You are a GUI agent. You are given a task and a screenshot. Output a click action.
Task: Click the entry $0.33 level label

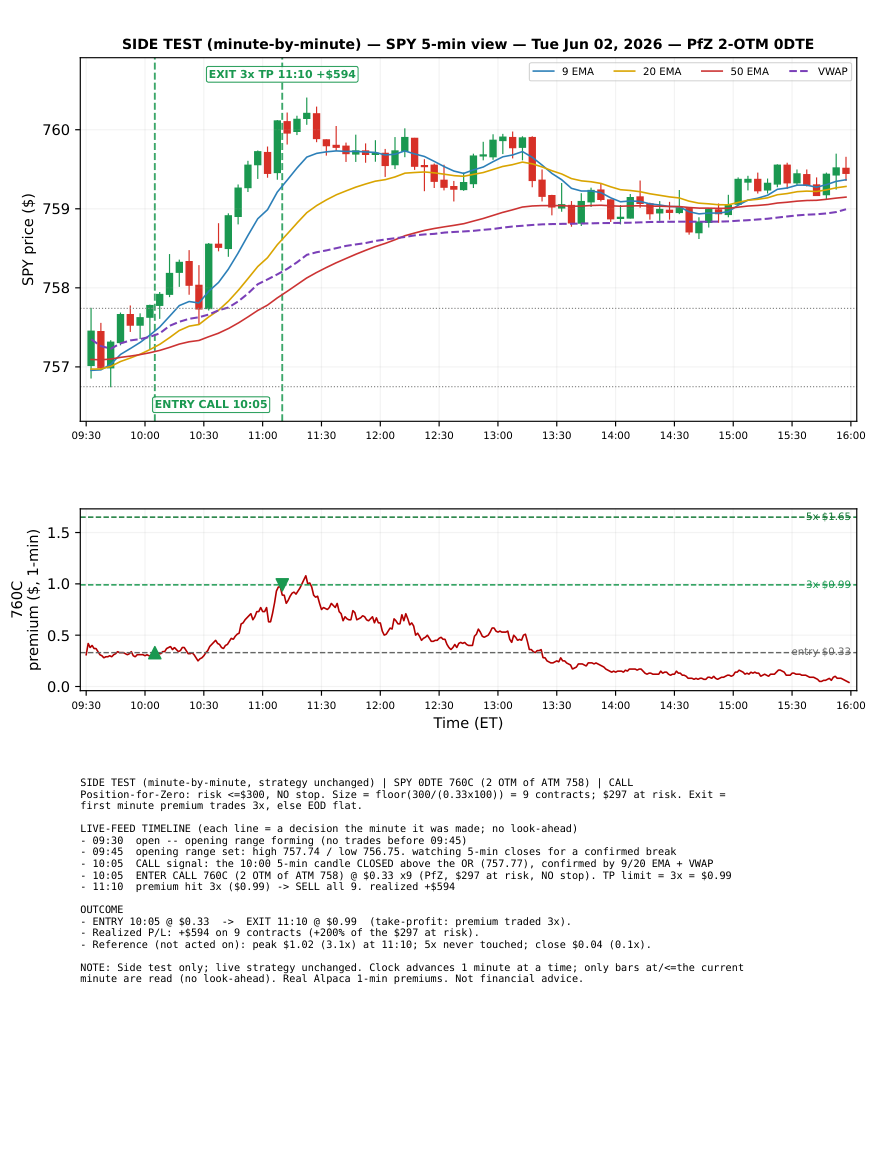[821, 651]
